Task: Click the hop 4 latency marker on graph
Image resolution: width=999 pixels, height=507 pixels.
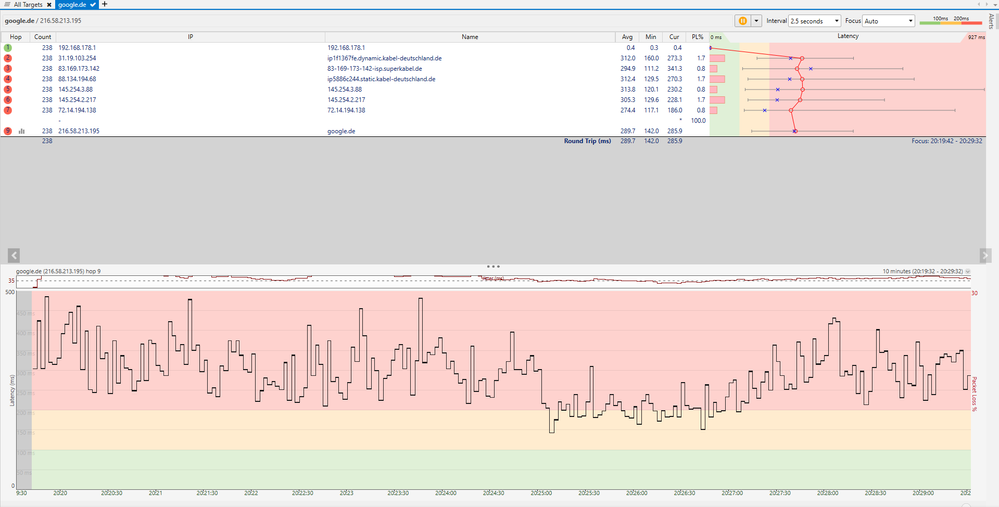Action: point(802,79)
